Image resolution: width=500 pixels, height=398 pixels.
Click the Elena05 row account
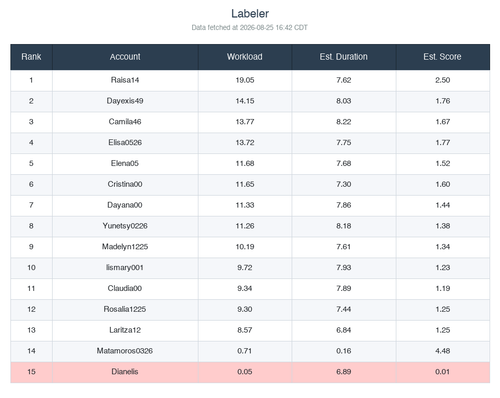click(125, 163)
